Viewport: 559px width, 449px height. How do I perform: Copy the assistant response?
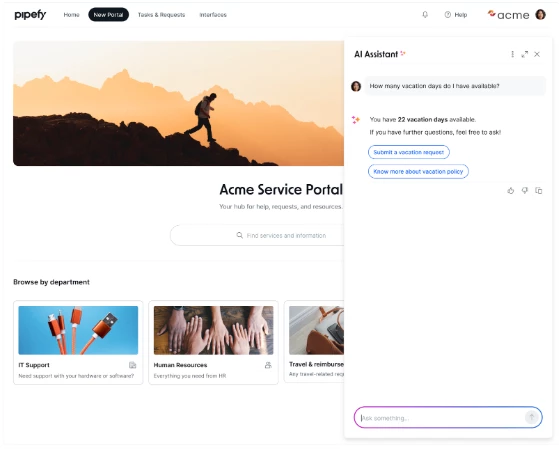(x=539, y=191)
